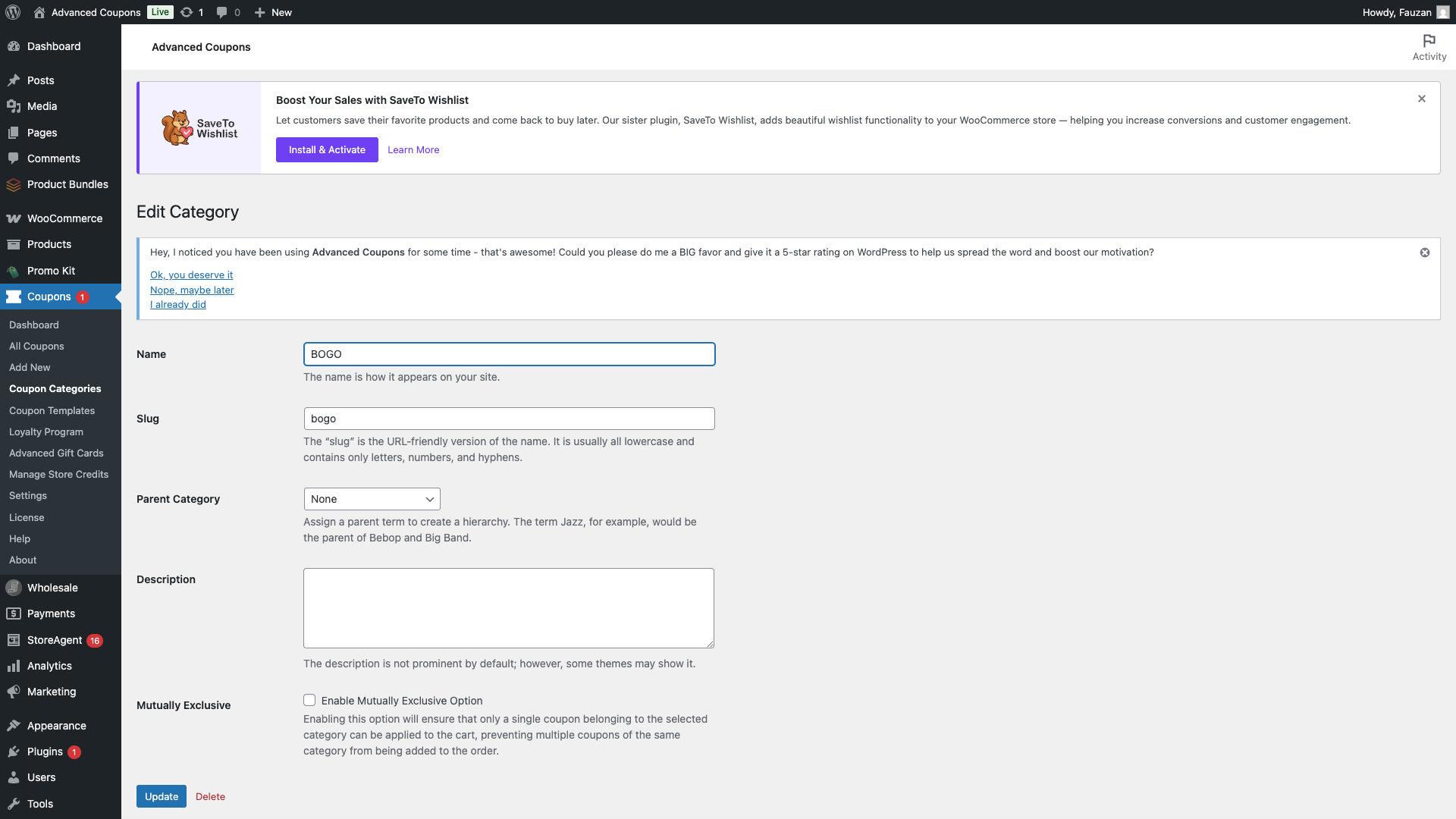
Task: Click the red Delete link
Action: tap(210, 796)
